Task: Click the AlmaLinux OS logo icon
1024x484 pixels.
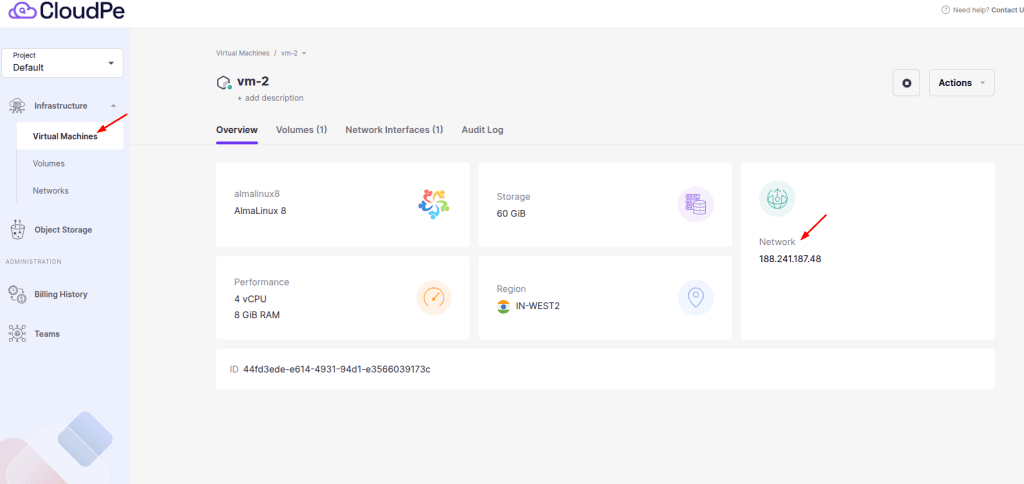Action: coord(433,204)
